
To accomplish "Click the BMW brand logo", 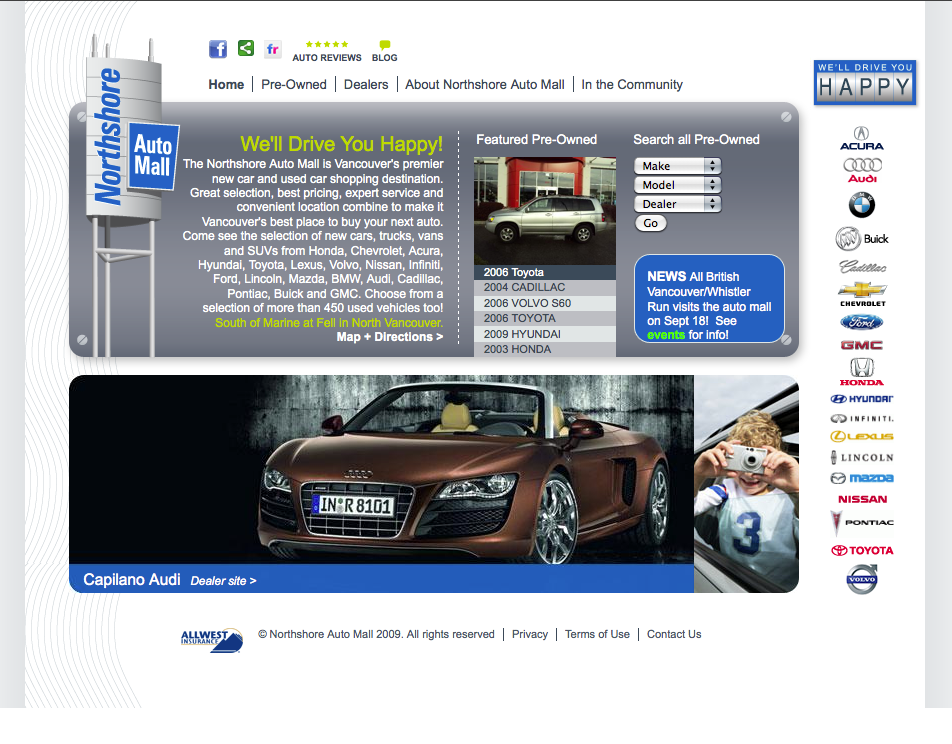I will [x=862, y=205].
